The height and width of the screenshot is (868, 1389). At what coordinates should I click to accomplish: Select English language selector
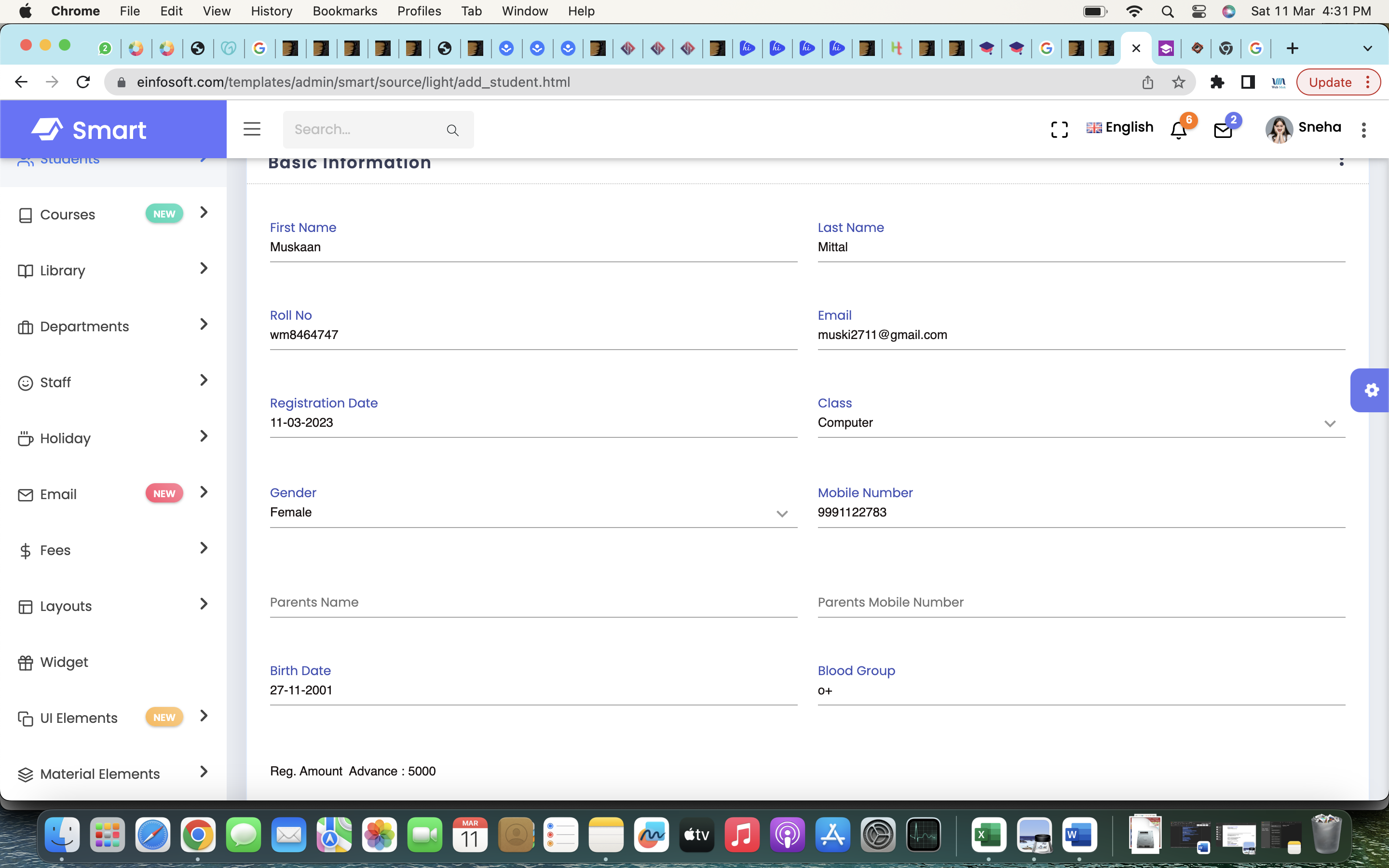point(1119,127)
